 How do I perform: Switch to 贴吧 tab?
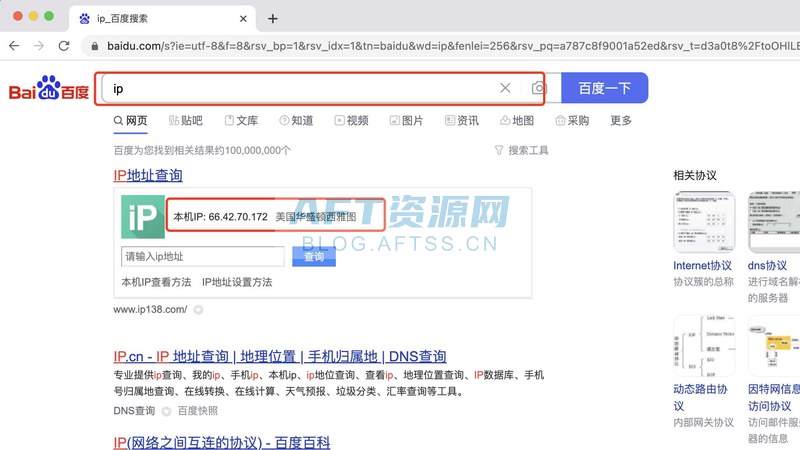pyautogui.click(x=185, y=121)
